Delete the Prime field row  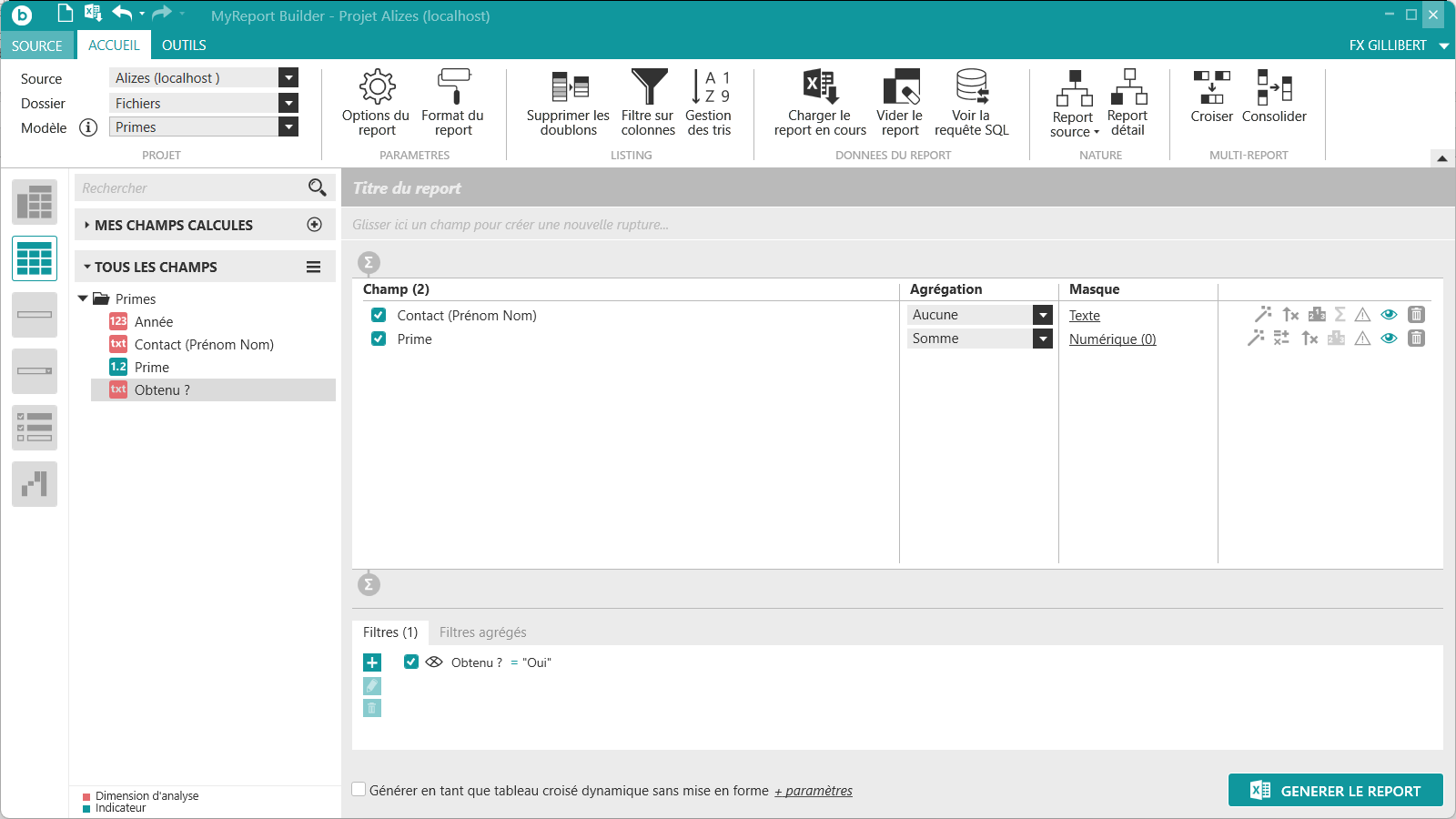(1416, 339)
